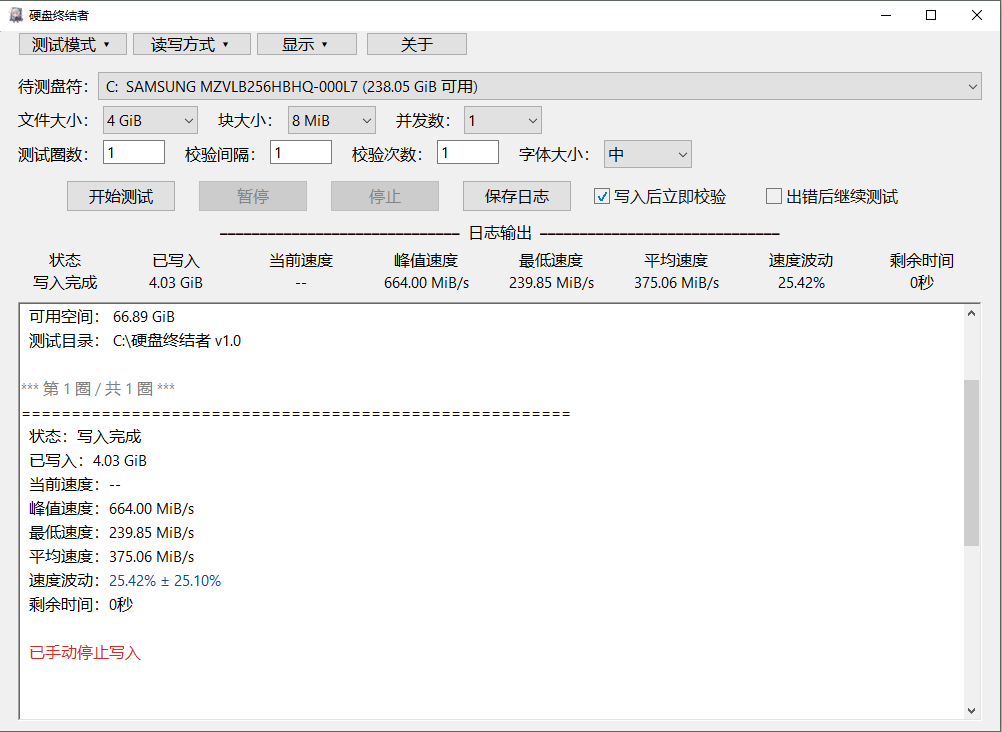Click the log scrollbar down arrow

971,710
